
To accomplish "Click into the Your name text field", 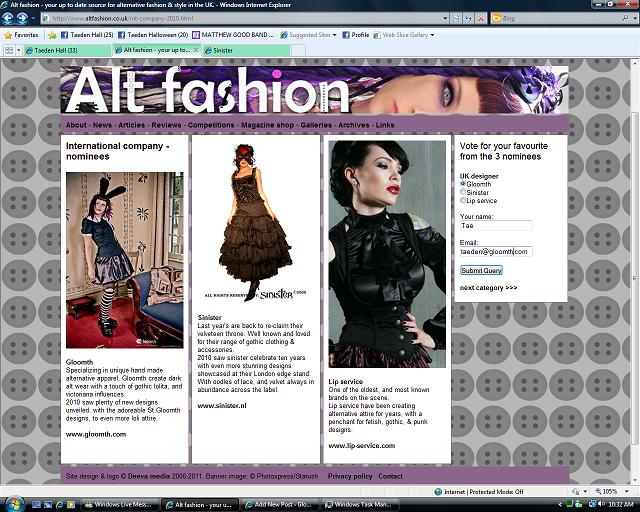I will pyautogui.click(x=496, y=226).
